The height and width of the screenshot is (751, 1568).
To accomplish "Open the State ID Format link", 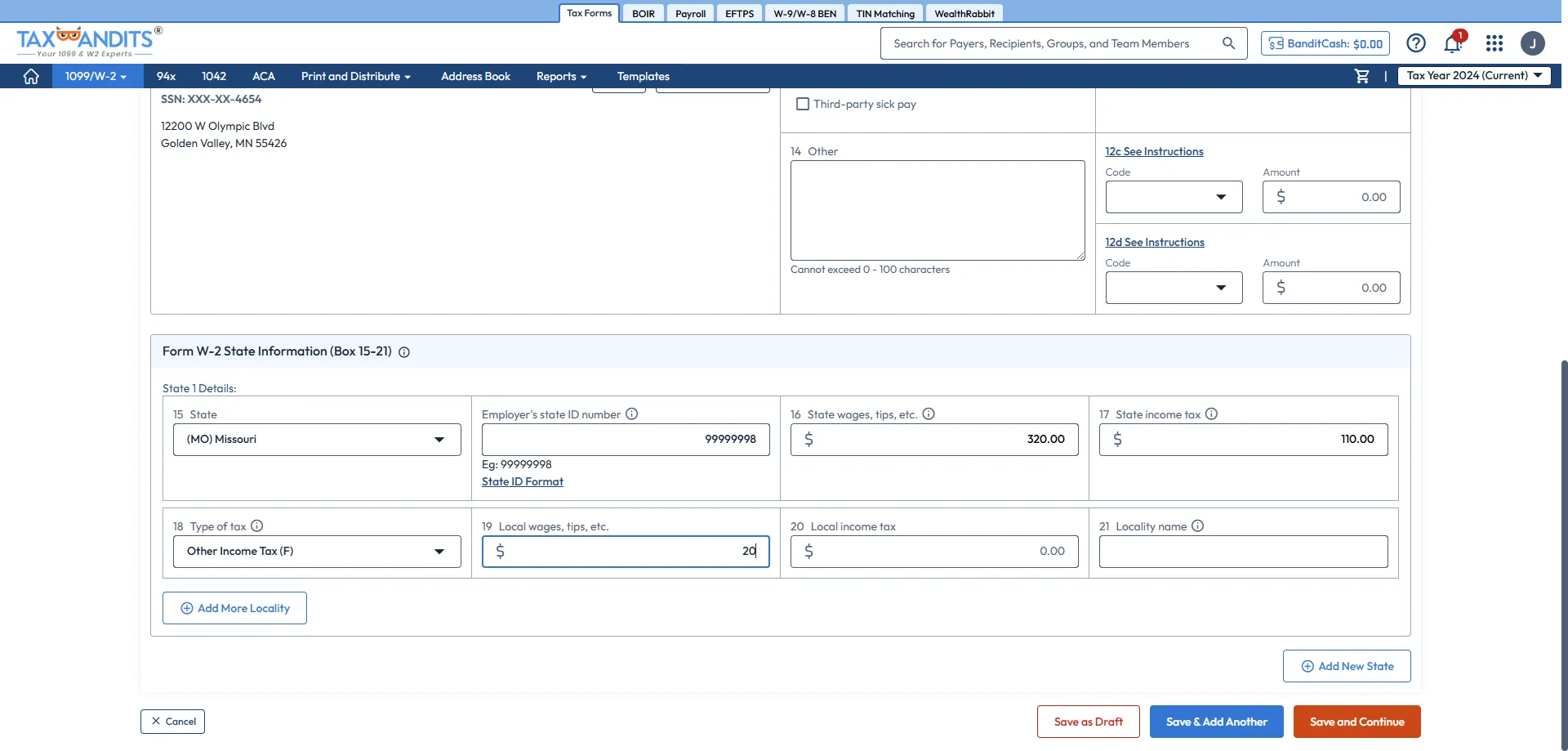I will click(x=523, y=481).
